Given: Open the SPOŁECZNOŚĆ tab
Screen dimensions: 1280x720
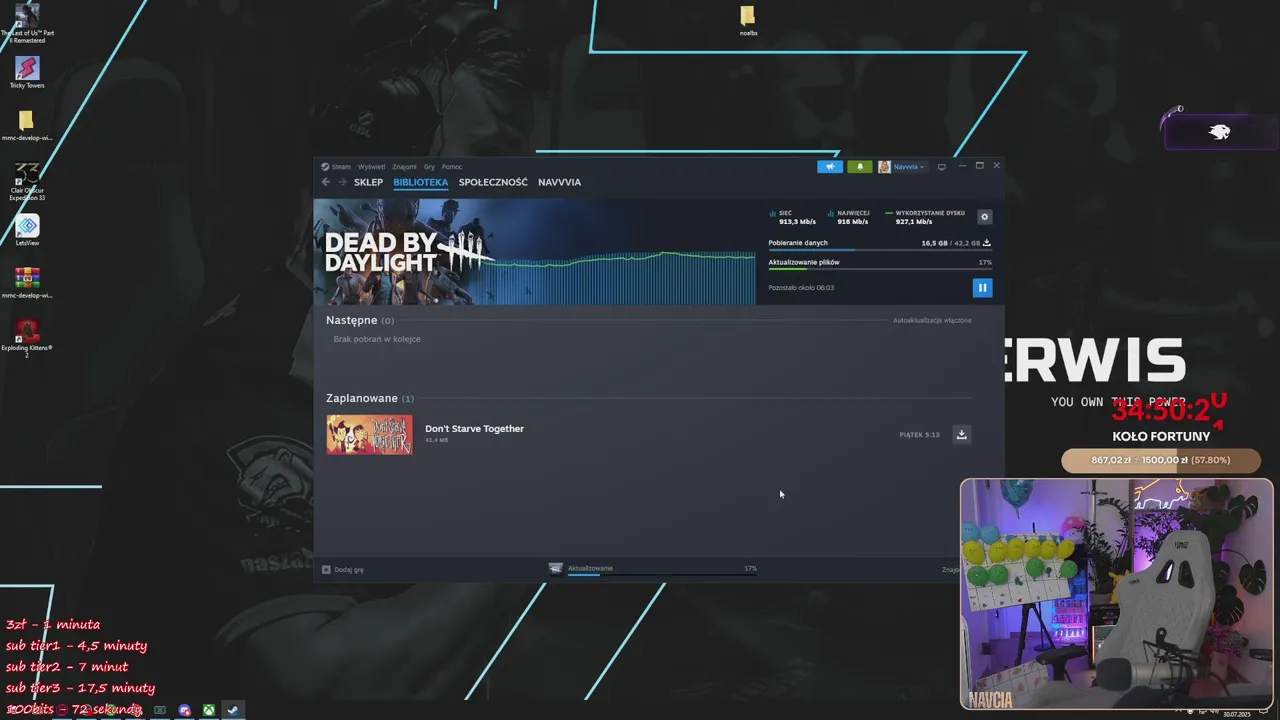Looking at the screenshot, I should 493,182.
